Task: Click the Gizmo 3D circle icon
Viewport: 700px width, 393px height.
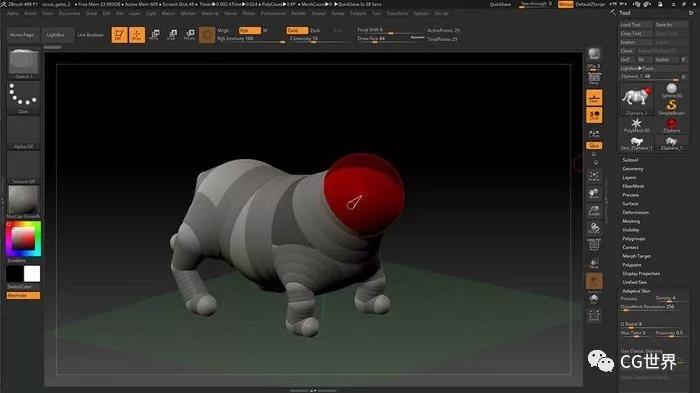Action: point(207,34)
